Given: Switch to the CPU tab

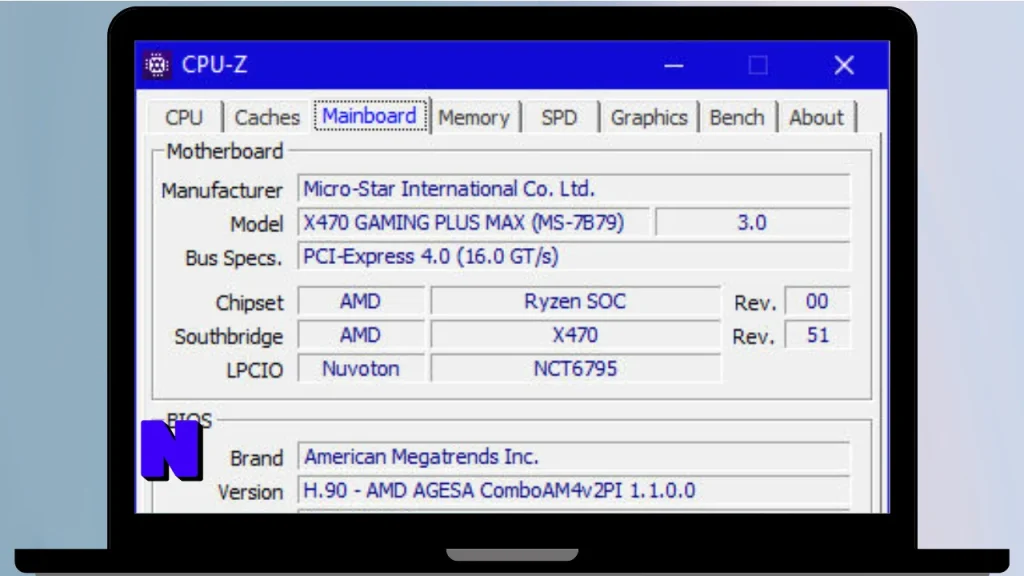Looking at the screenshot, I should (184, 118).
